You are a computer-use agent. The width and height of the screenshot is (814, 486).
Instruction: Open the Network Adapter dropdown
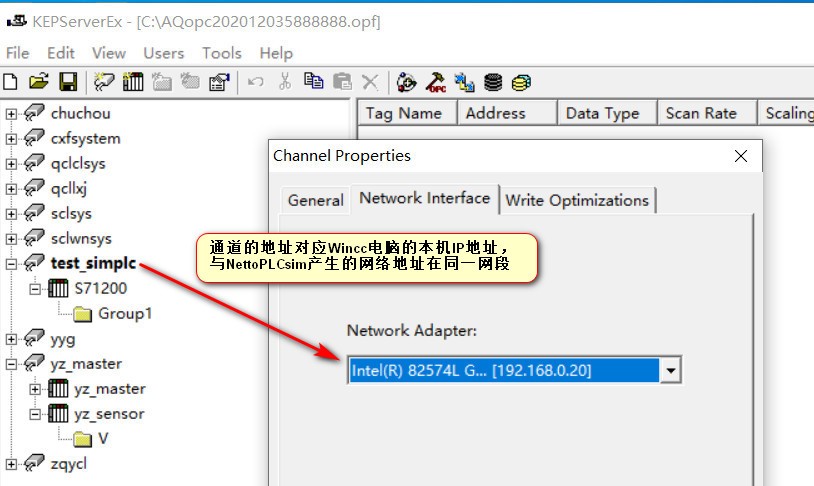(671, 371)
